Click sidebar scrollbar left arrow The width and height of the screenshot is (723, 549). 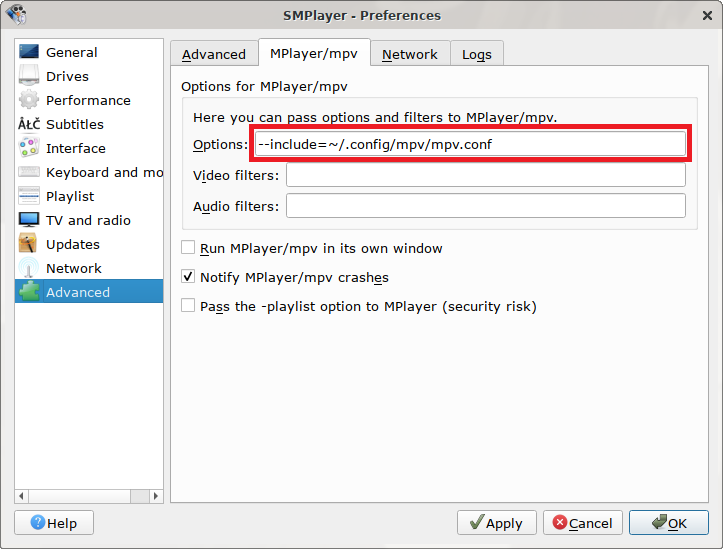21,496
